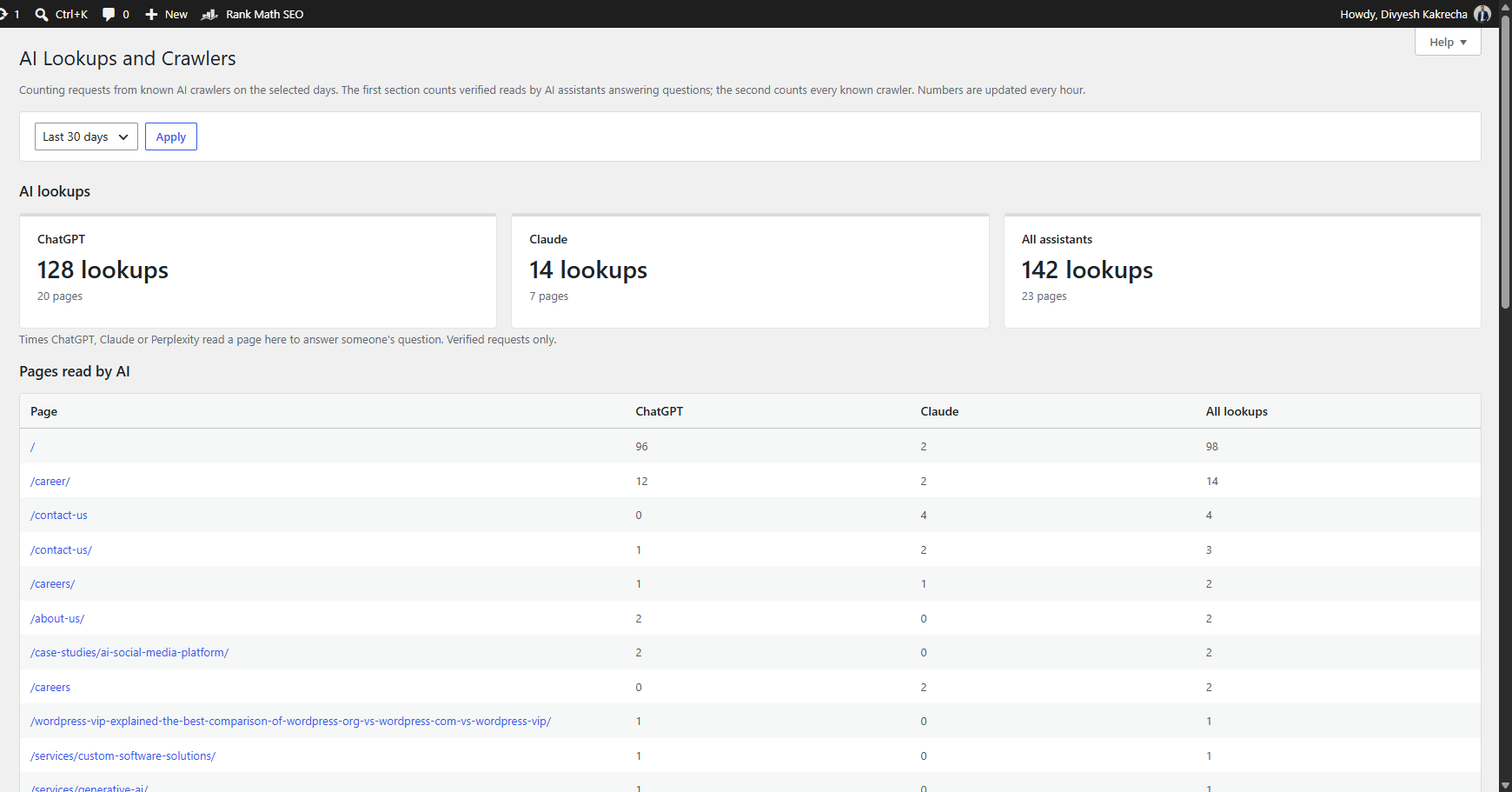Open the ai-social-media-platform case study link

[x=129, y=652]
